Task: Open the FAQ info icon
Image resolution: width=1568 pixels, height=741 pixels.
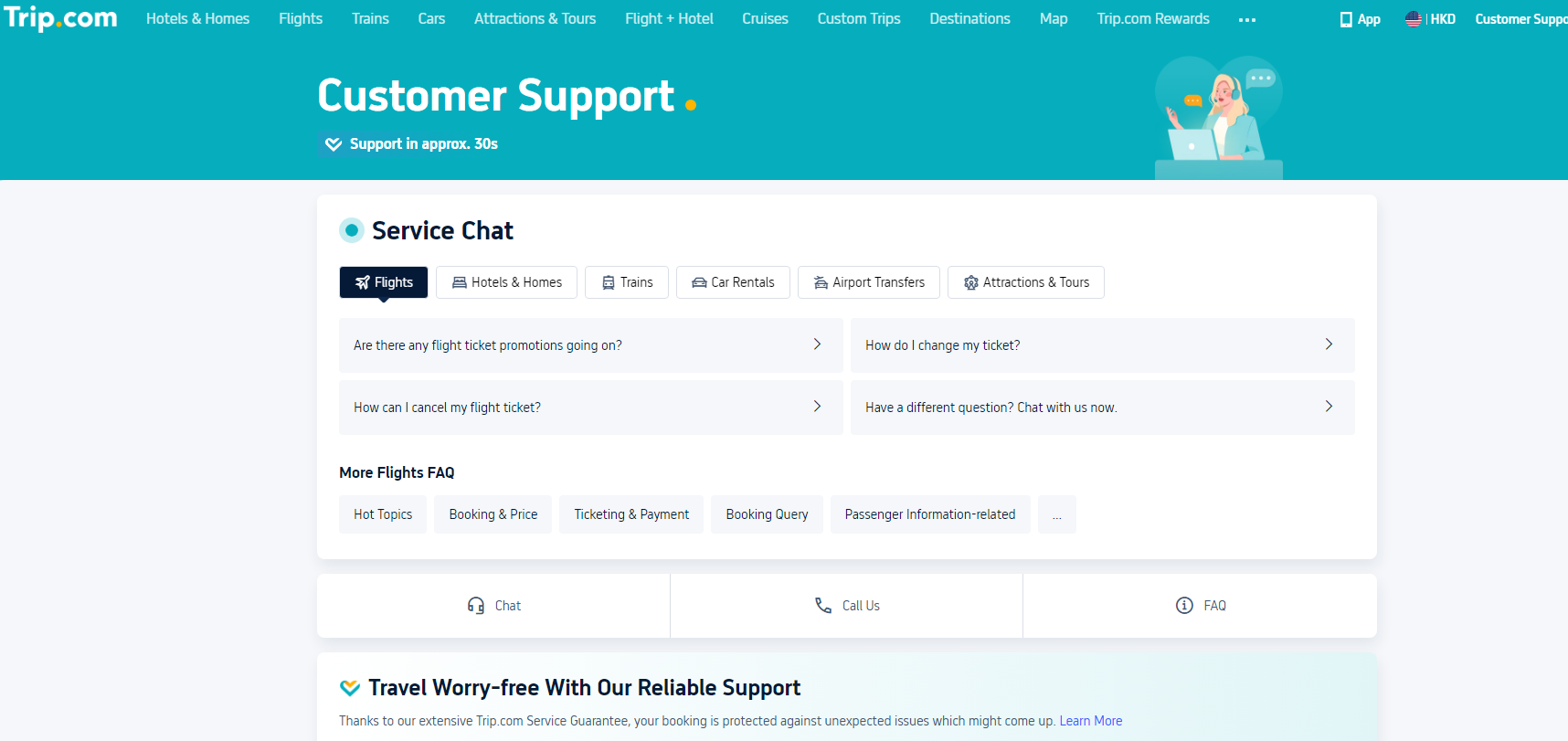Action: pyautogui.click(x=1183, y=605)
